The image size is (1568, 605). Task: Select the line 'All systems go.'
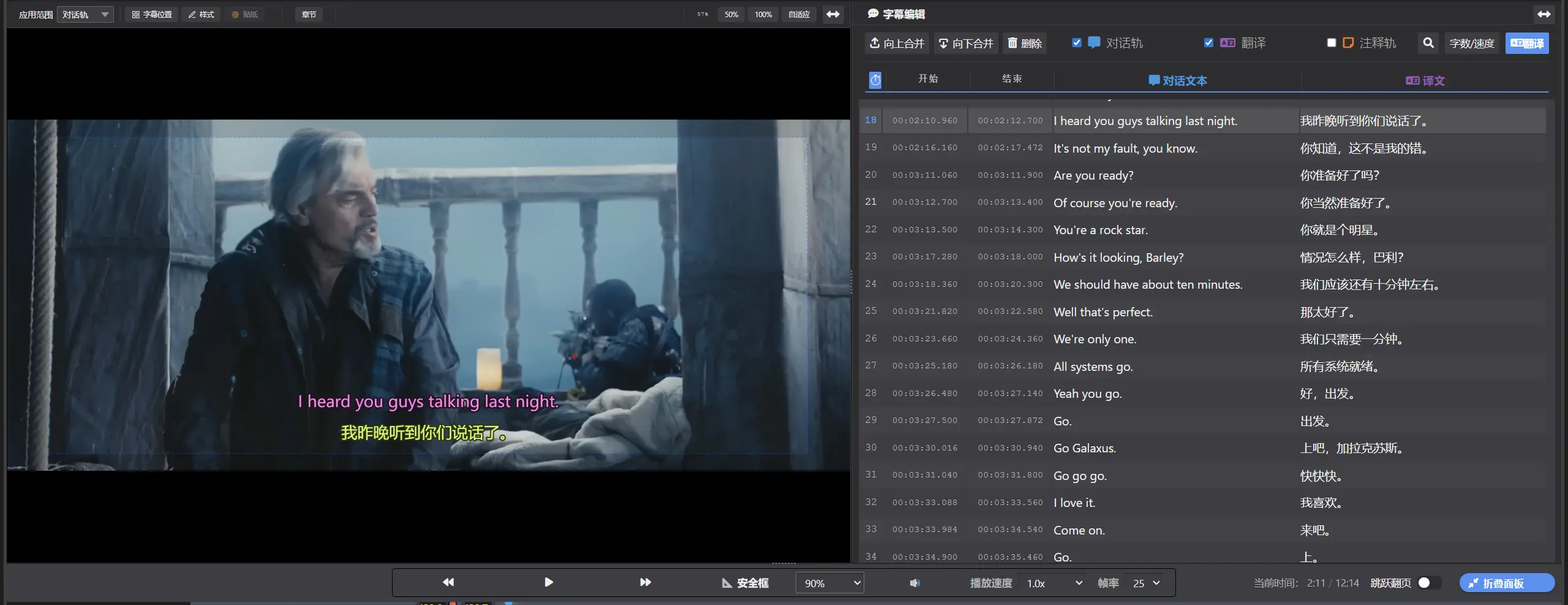click(1093, 367)
